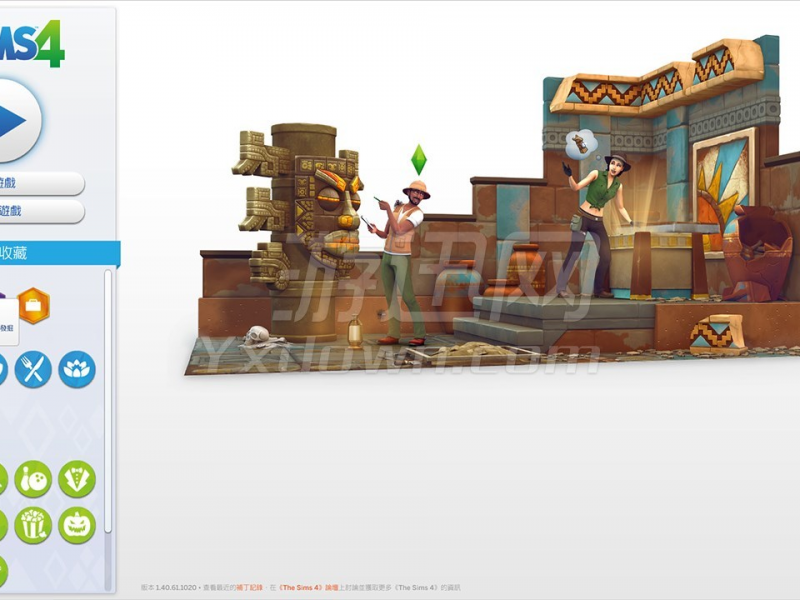The image size is (800, 600).
Task: Open the Dine Out fork and knife pack
Action: pyautogui.click(x=33, y=369)
